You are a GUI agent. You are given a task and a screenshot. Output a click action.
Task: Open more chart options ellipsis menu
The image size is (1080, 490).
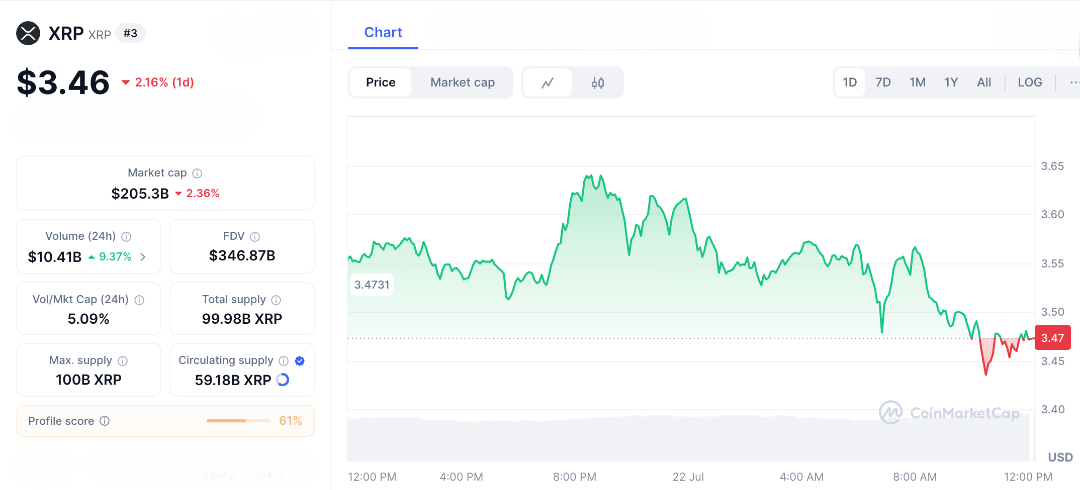(x=1073, y=82)
